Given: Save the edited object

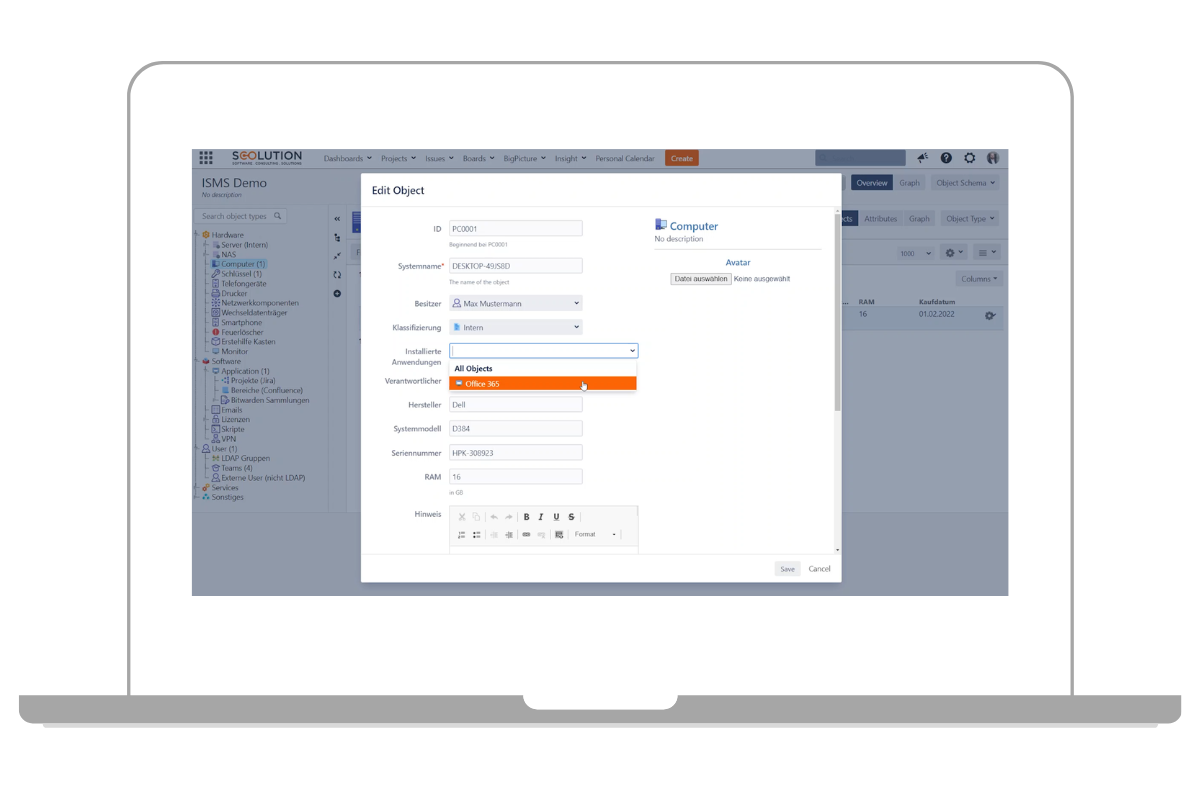Looking at the screenshot, I should coord(788,569).
